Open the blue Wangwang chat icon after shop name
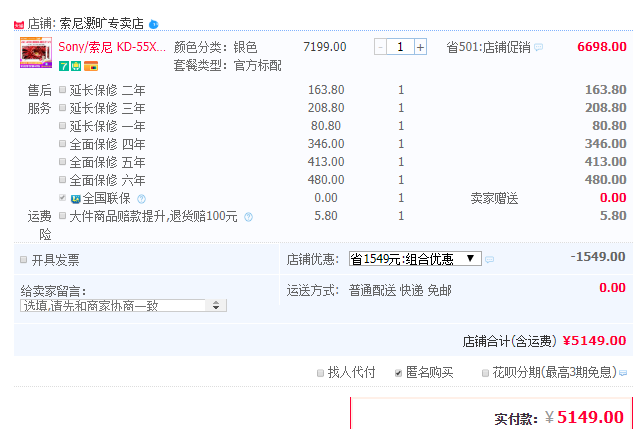The height and width of the screenshot is (429, 637). pos(154,24)
